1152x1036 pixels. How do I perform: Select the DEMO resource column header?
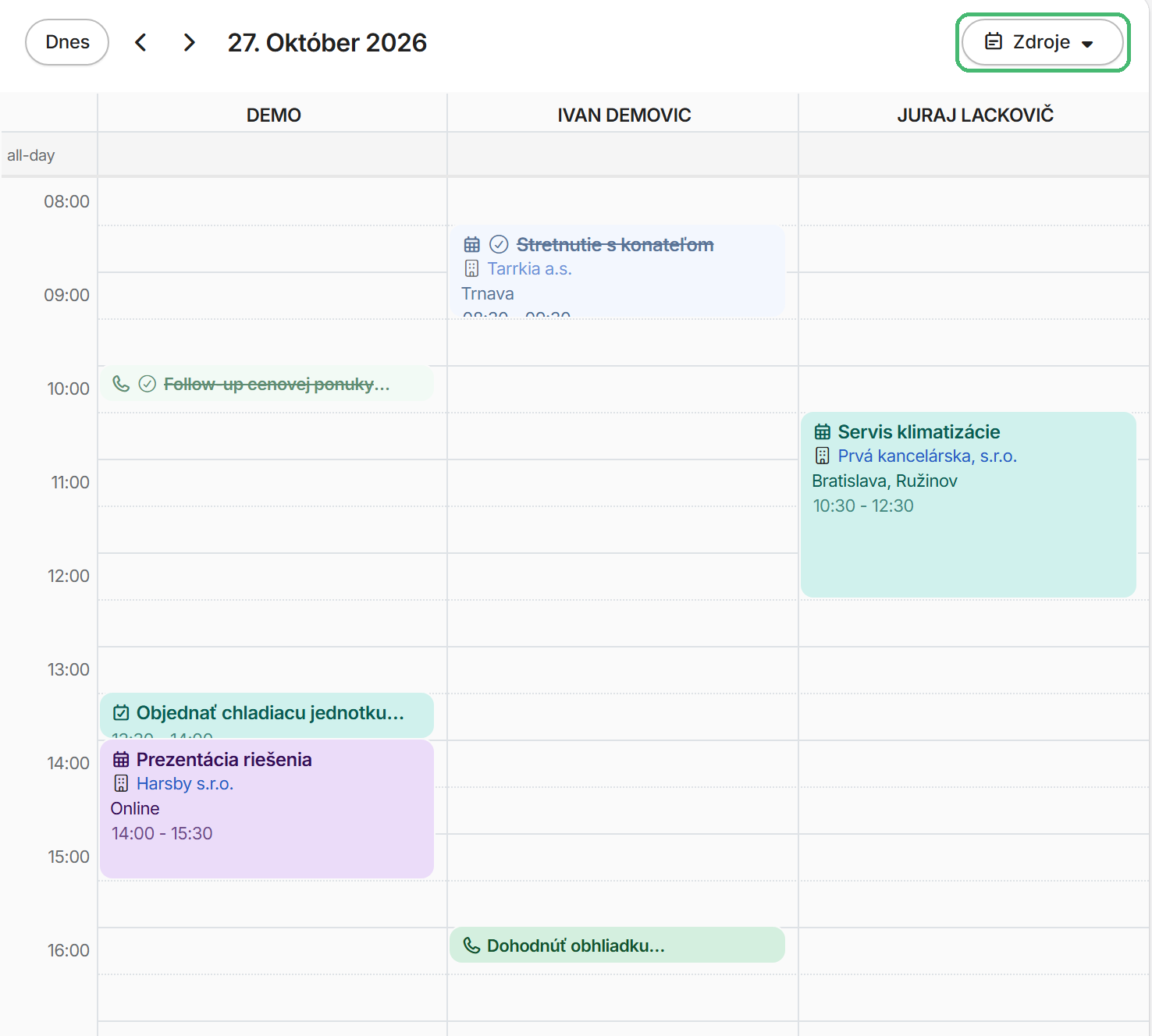(273, 115)
